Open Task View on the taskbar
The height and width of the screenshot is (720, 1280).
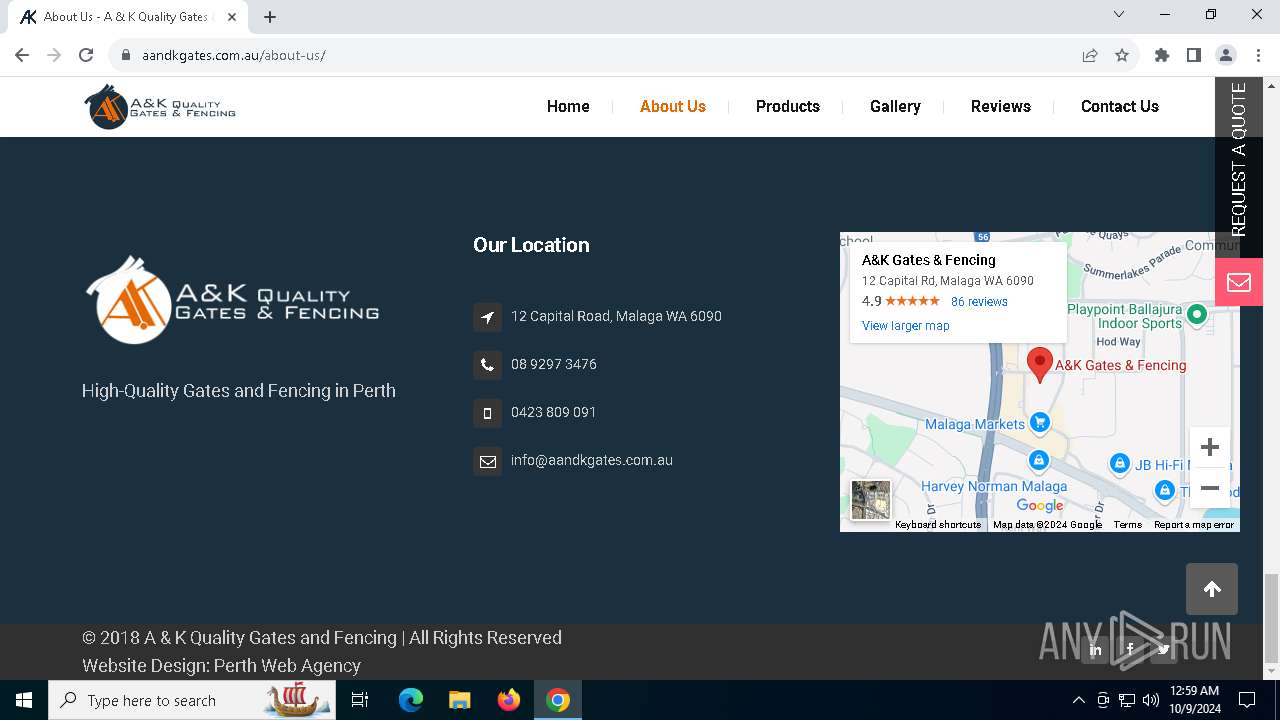pos(360,700)
